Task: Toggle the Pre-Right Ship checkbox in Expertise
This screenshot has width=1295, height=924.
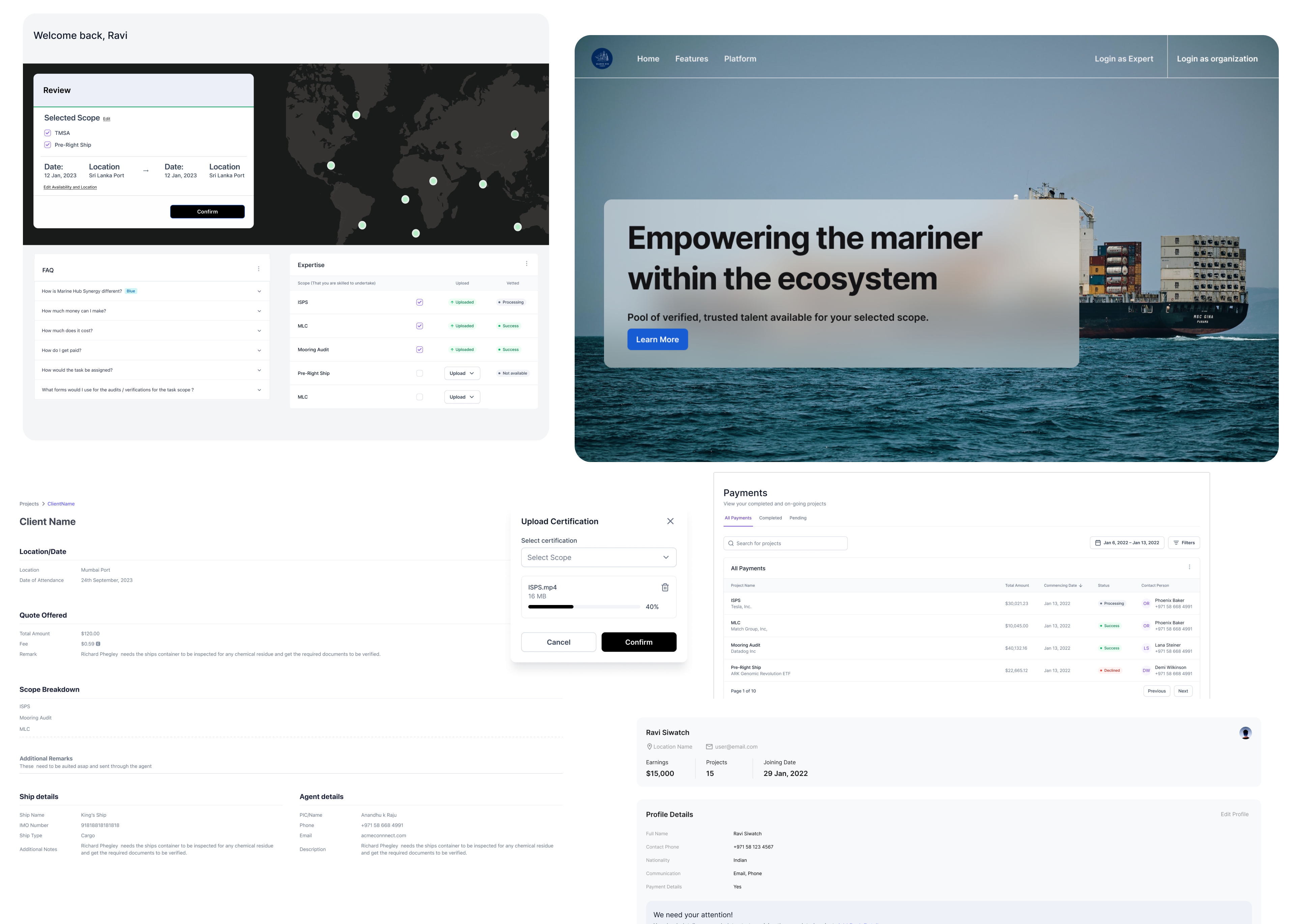Action: [x=420, y=373]
